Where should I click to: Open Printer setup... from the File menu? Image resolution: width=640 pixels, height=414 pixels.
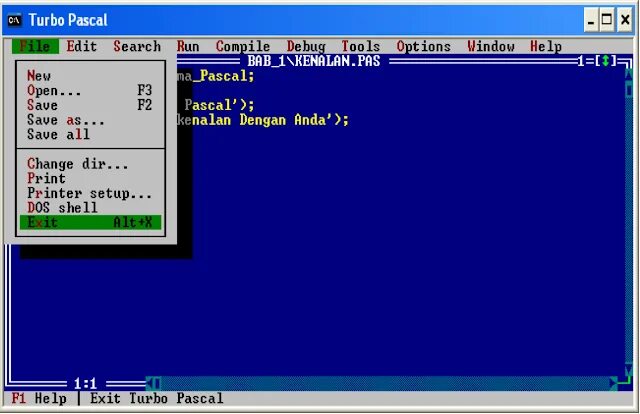point(90,193)
